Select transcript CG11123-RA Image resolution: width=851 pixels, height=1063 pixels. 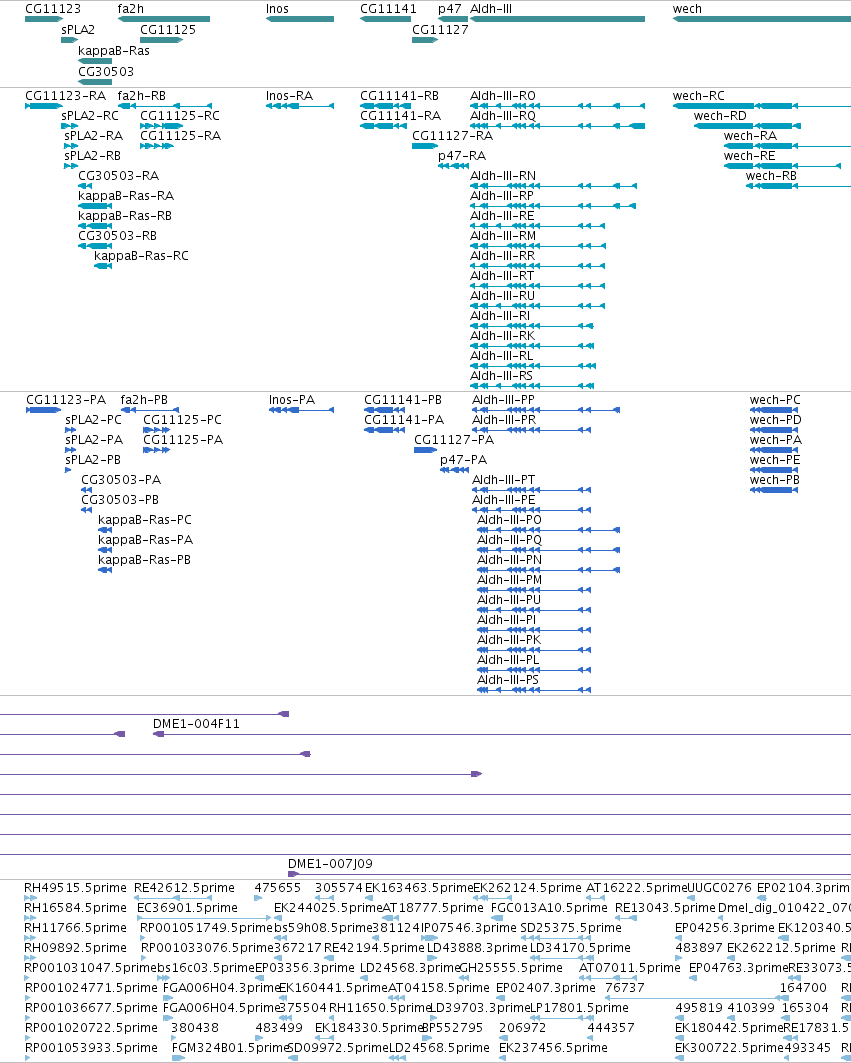[x=66, y=96]
